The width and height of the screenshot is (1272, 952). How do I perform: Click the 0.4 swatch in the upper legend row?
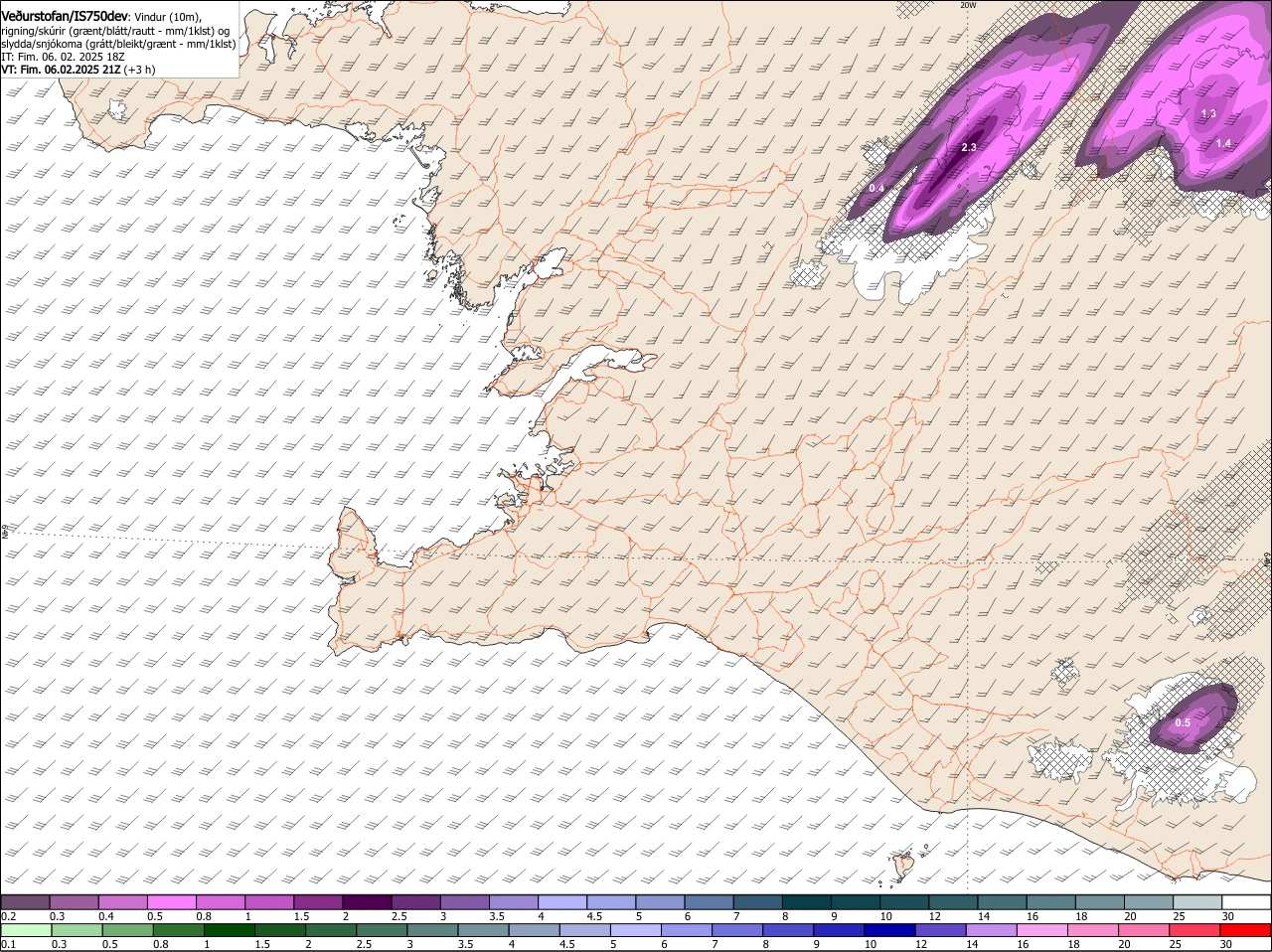[122, 901]
